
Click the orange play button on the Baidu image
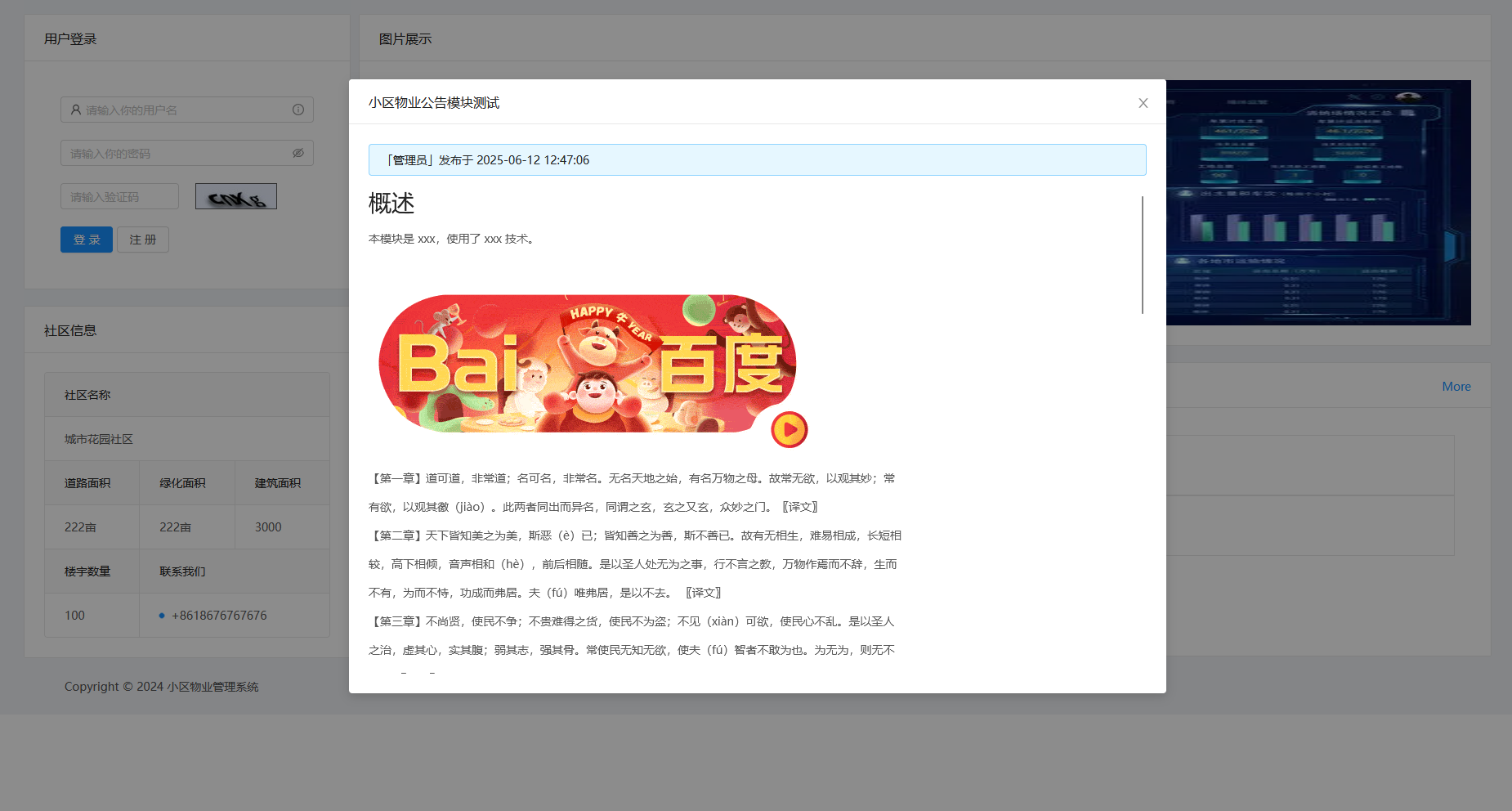tap(790, 429)
